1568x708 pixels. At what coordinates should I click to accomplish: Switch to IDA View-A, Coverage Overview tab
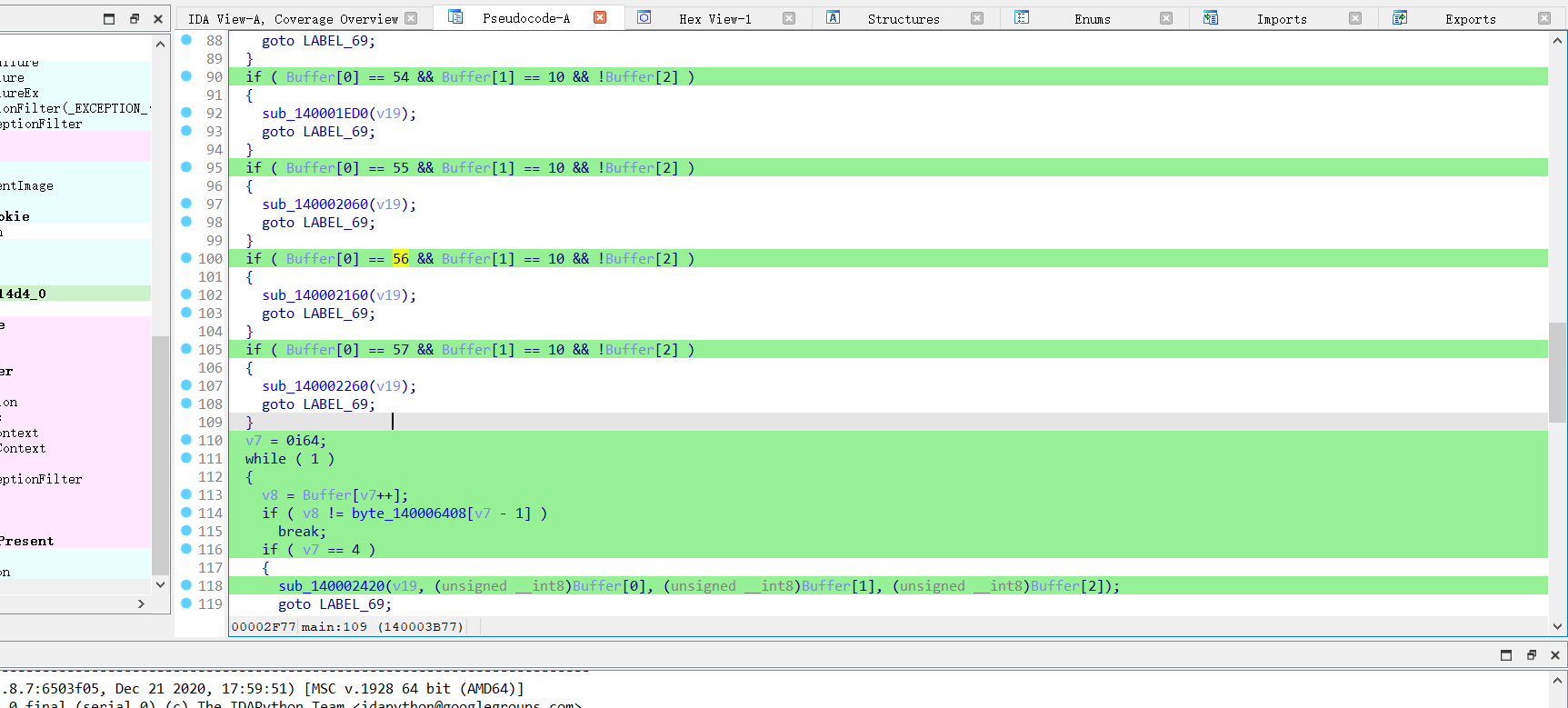[293, 19]
